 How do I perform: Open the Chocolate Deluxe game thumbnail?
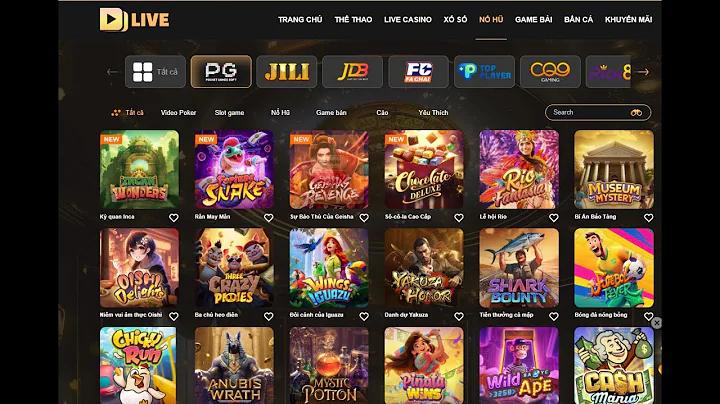tap(424, 169)
